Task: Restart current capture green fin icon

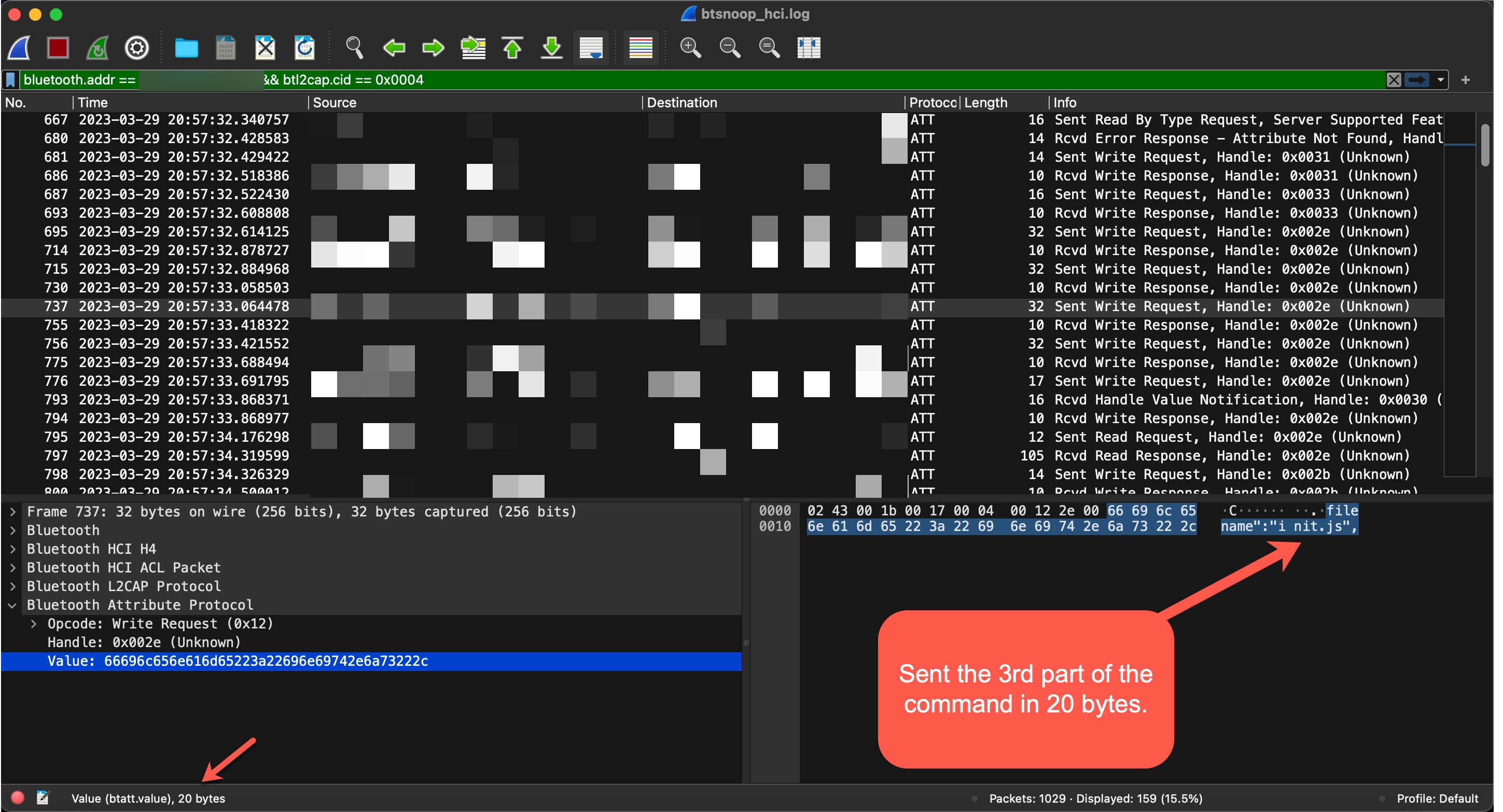Action: tap(98, 47)
